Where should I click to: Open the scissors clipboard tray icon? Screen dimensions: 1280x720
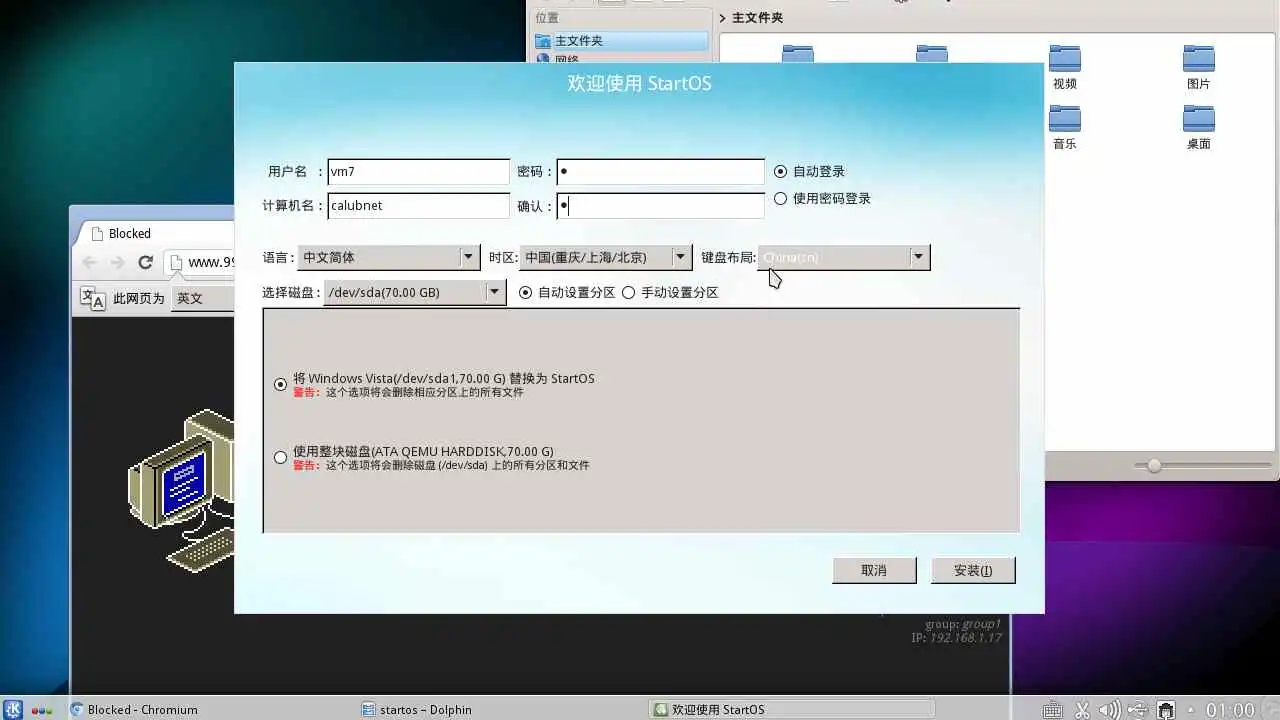(x=1082, y=710)
